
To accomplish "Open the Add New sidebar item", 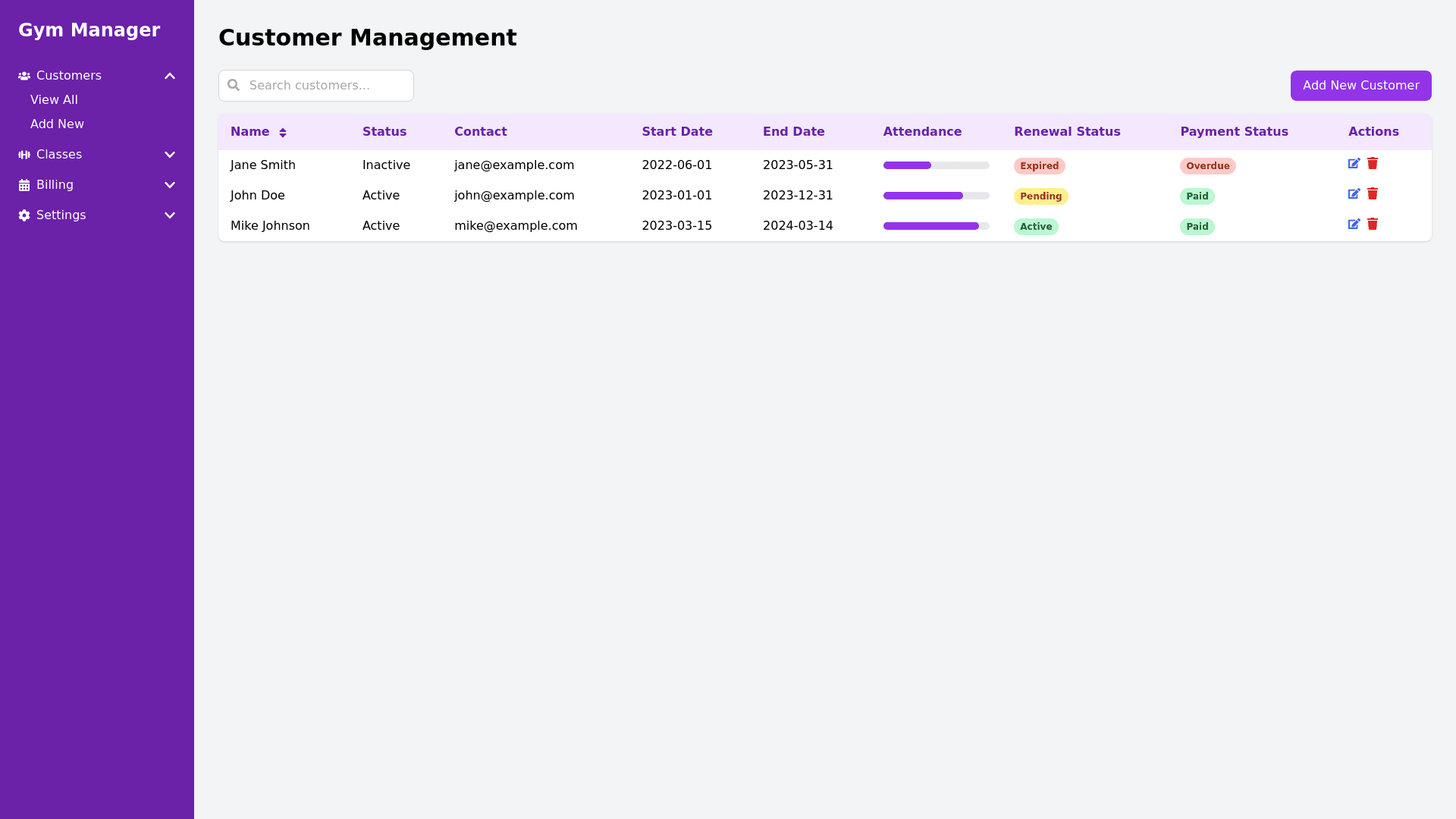I will [57, 124].
